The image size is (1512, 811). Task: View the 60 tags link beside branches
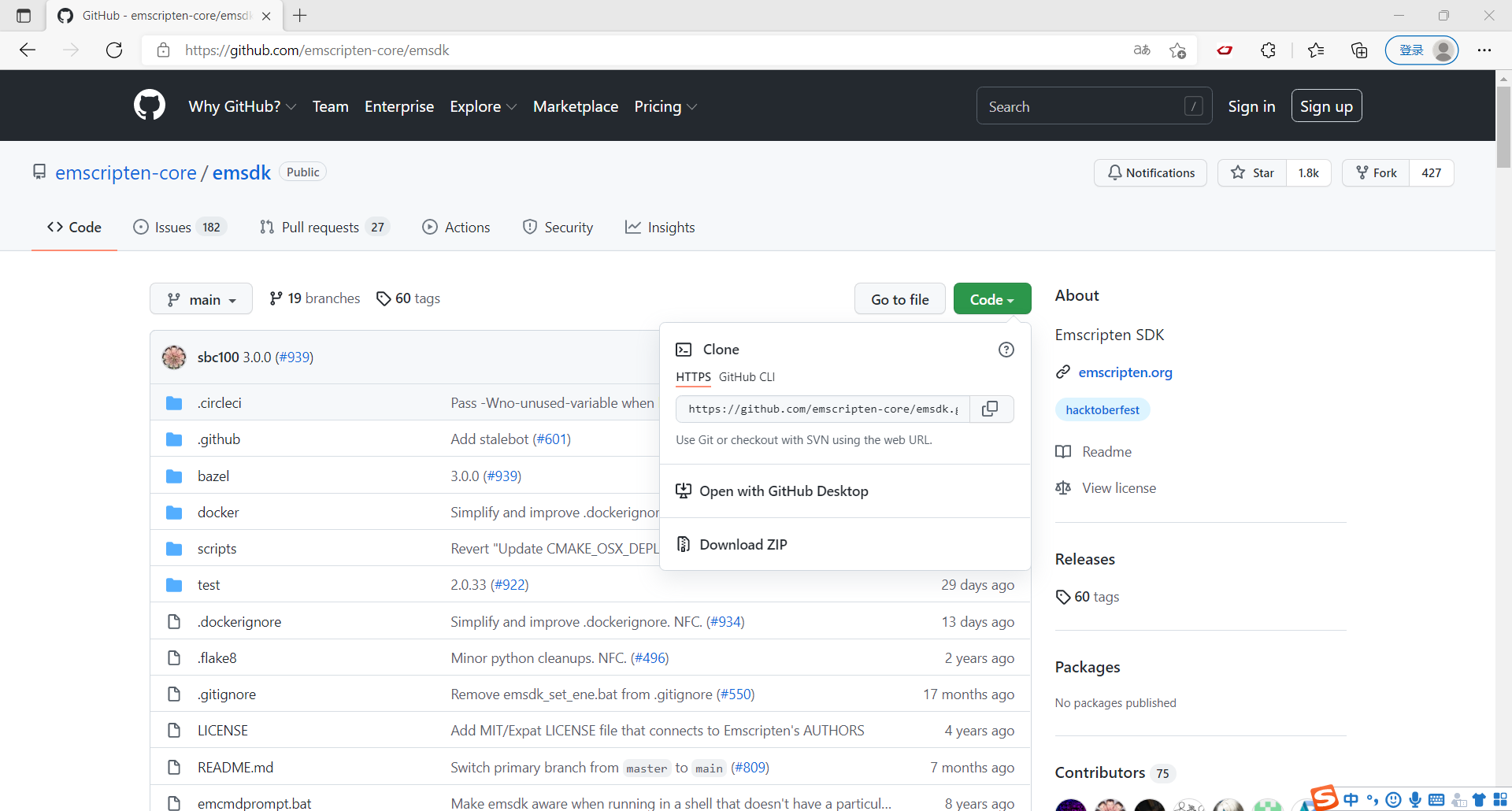[408, 299]
